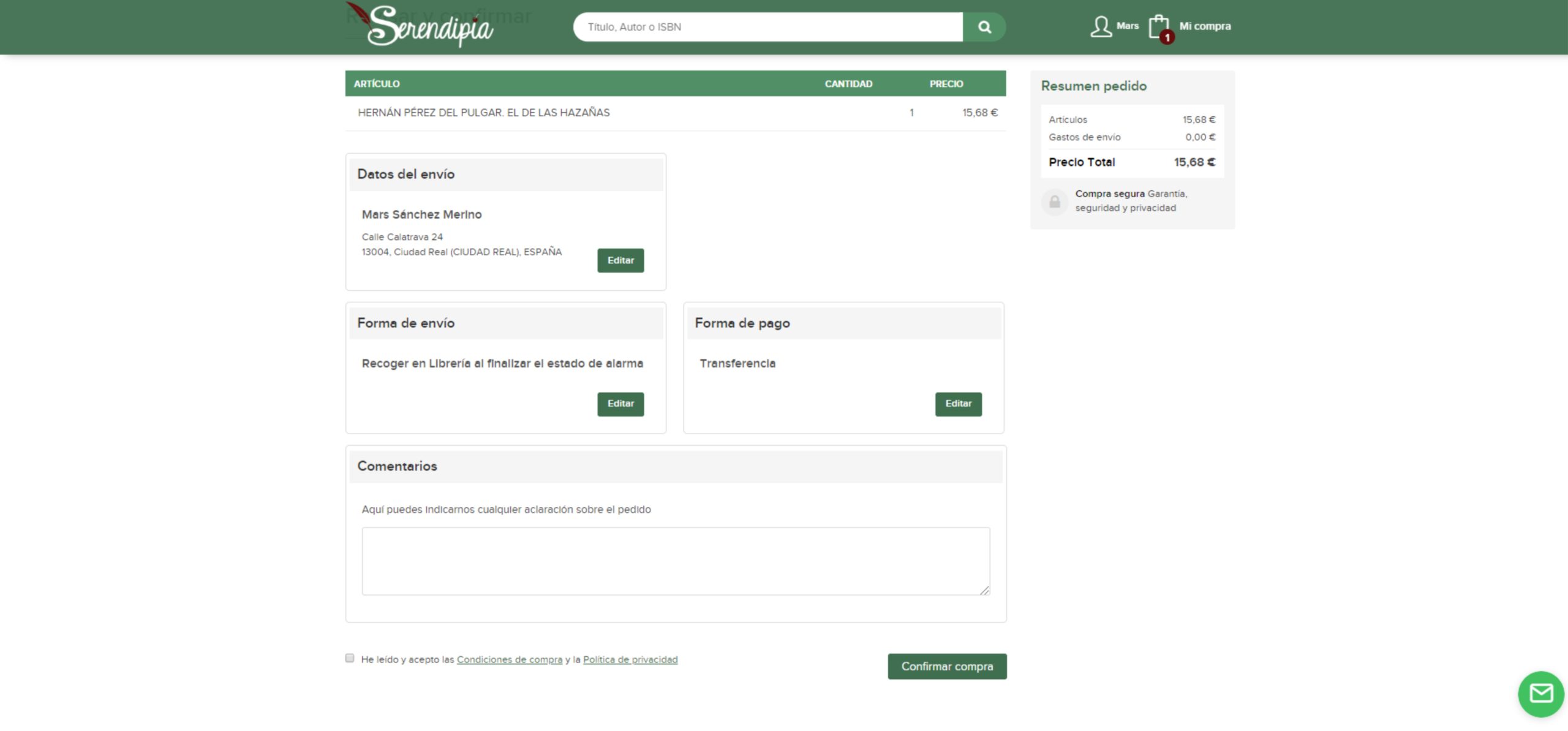Open the Política de privacidad link
The height and width of the screenshot is (731, 1568).
click(x=630, y=659)
